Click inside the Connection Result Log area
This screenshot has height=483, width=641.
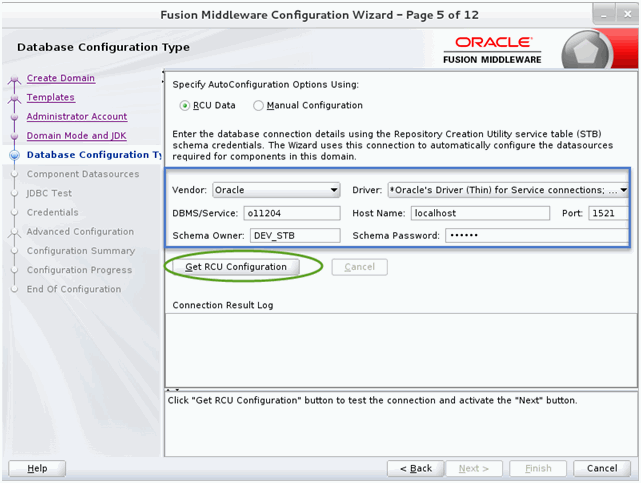(401, 351)
